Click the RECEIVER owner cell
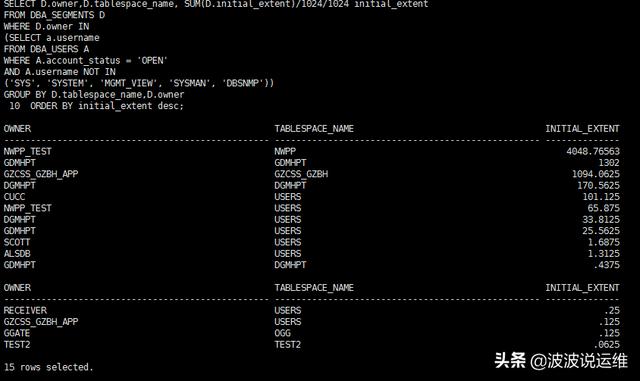This screenshot has height=381, width=640. coord(25,311)
